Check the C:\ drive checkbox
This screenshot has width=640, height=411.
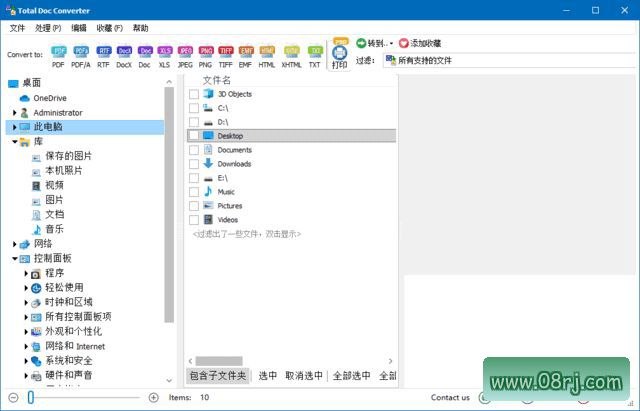pos(194,108)
